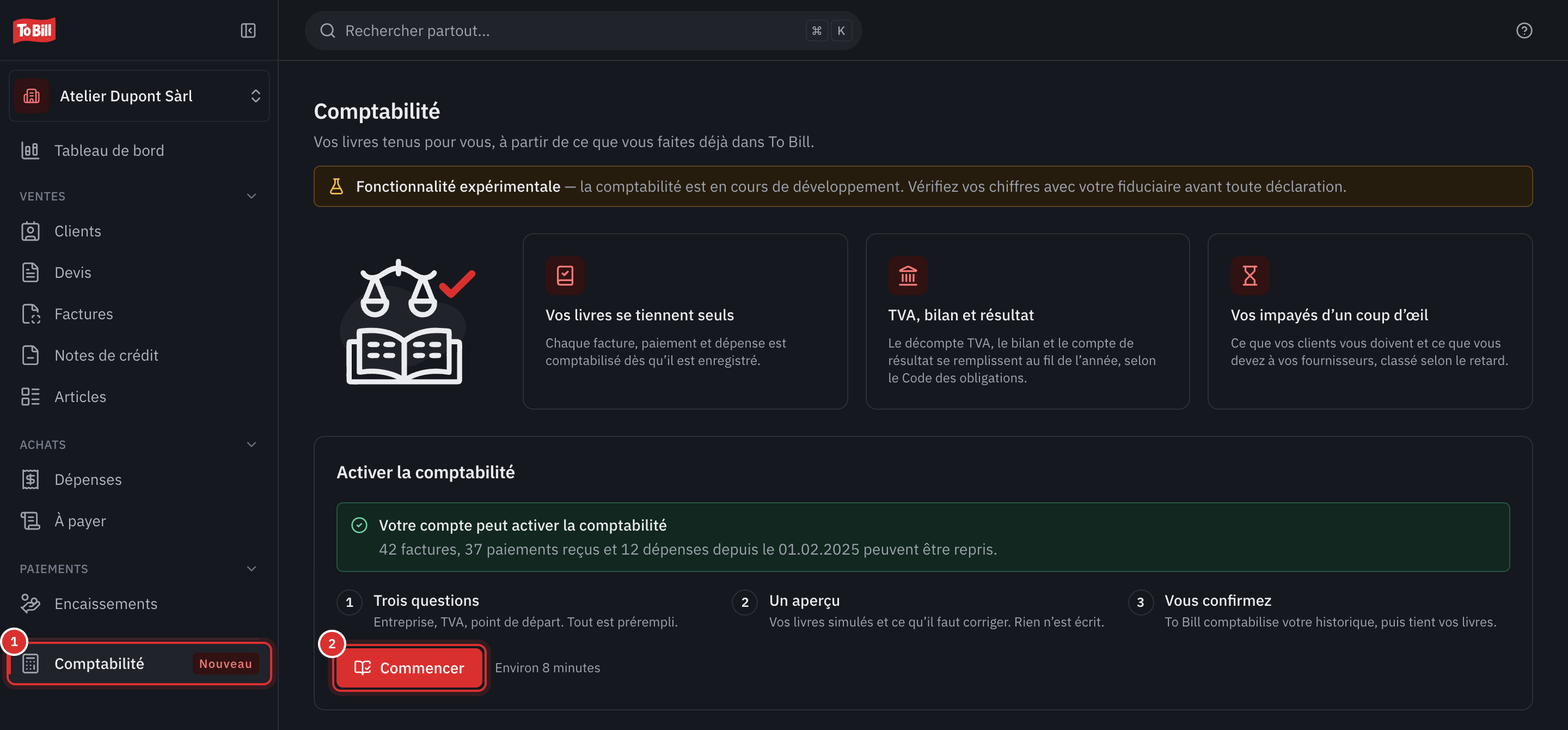Click step 2 Un aperçu
This screenshot has height=730, width=1568.
(918, 610)
